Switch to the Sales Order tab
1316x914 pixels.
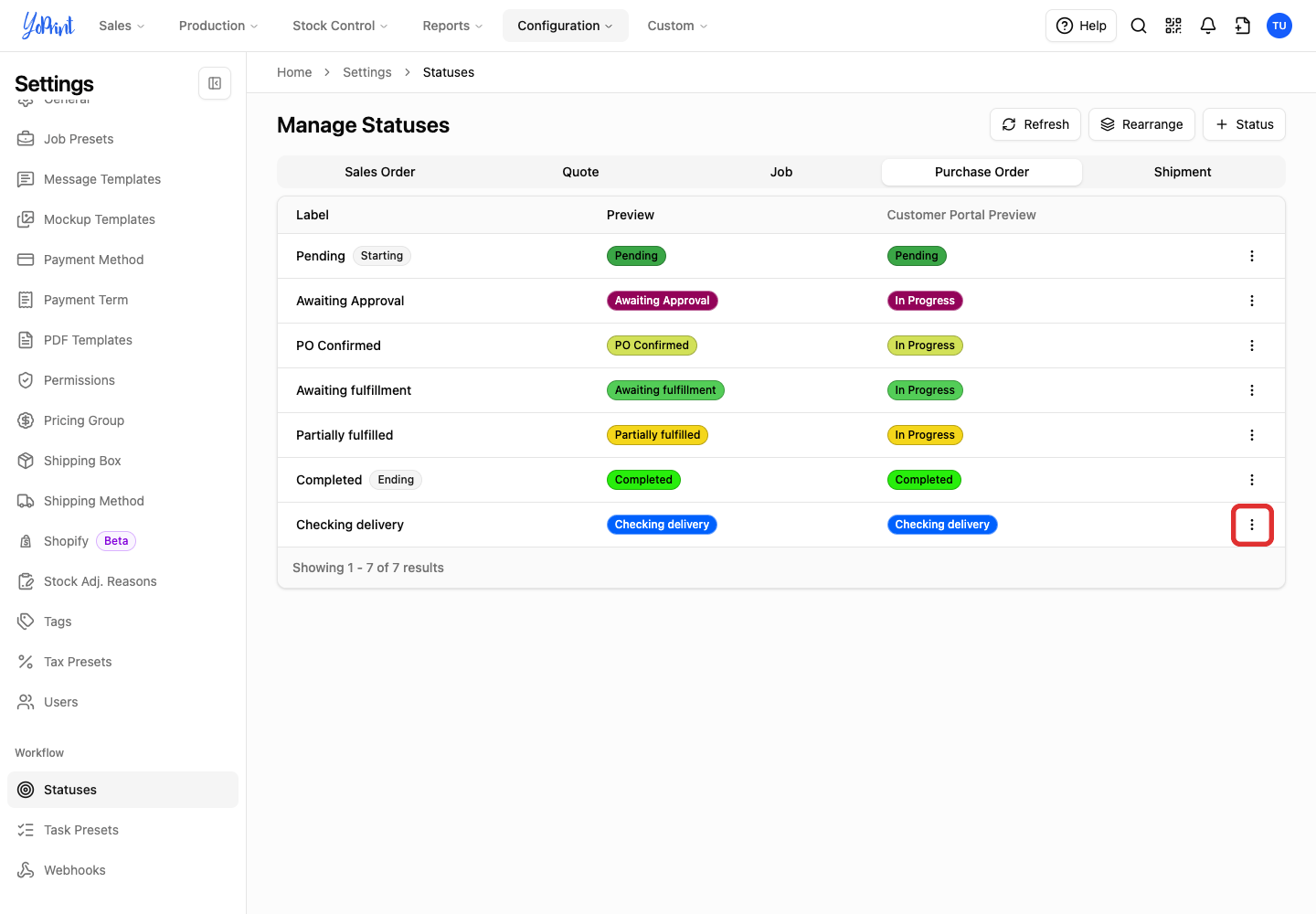(x=380, y=172)
